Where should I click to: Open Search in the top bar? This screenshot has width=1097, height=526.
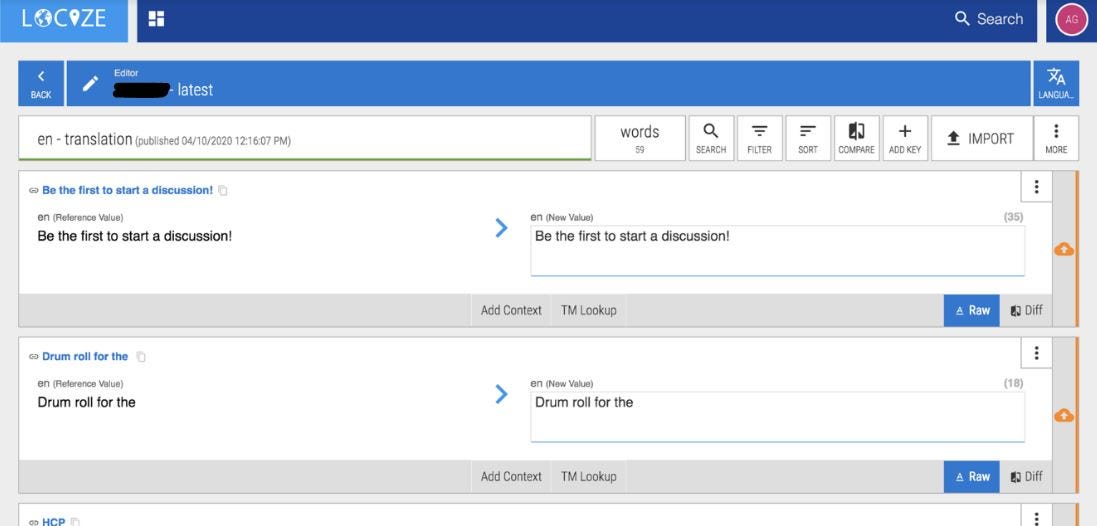click(989, 19)
